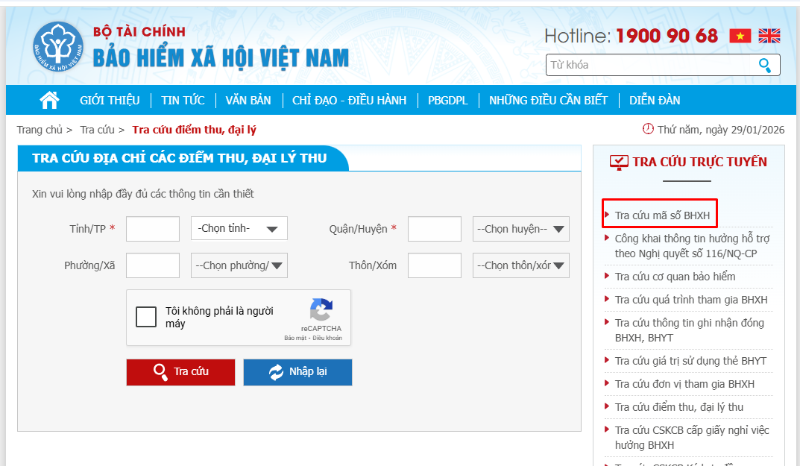This screenshot has height=466, width=800.
Task: Switch language via UK flag icon
Action: (769, 36)
